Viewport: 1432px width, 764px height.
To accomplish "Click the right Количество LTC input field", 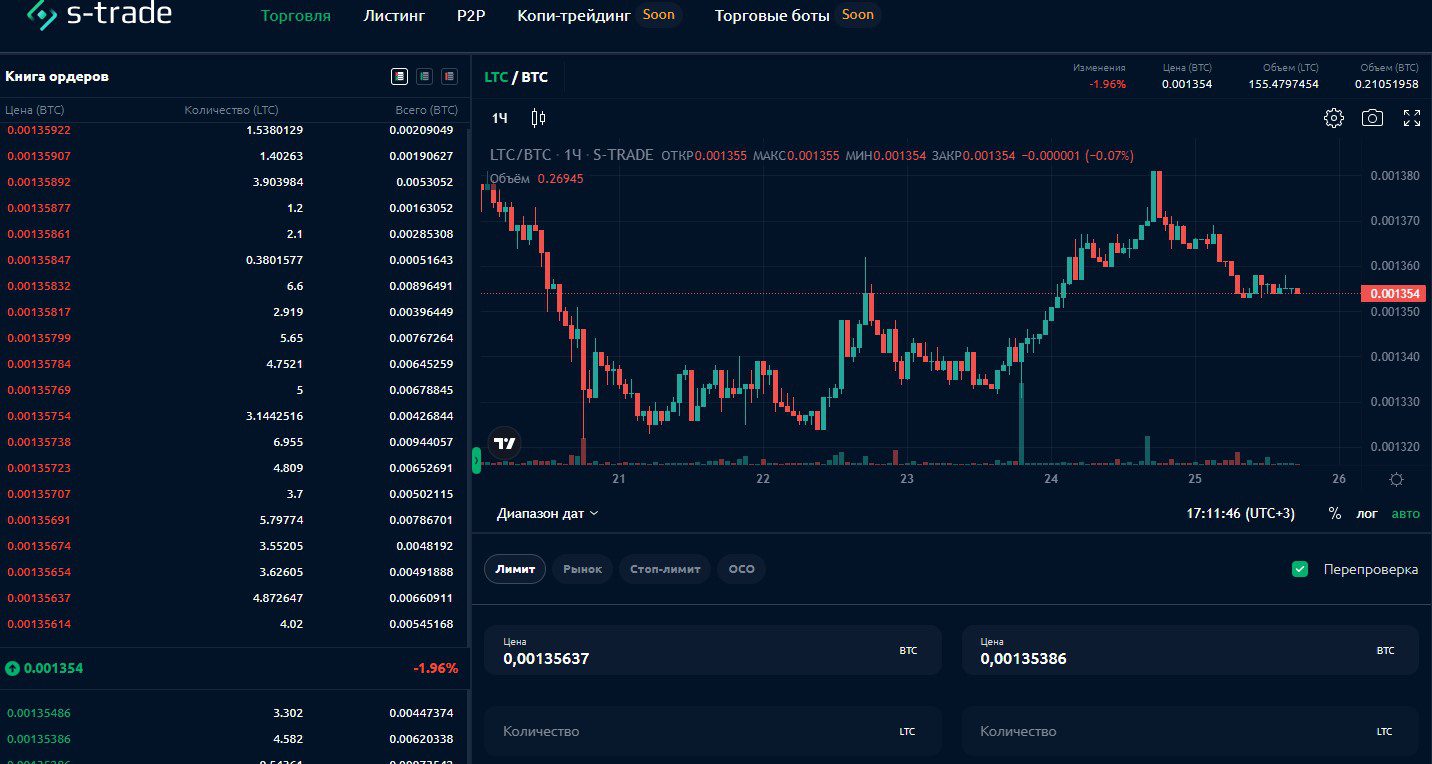I will (x=1190, y=731).
